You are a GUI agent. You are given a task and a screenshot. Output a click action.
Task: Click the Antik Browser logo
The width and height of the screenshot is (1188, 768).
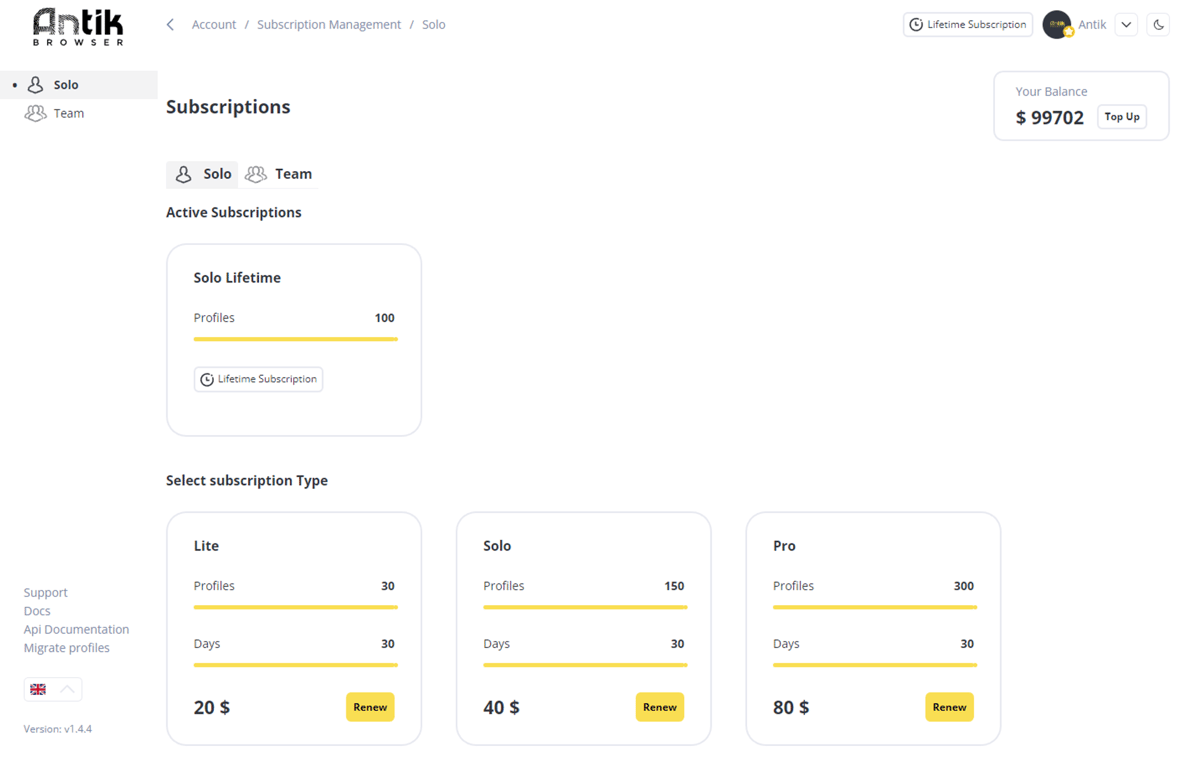(78, 27)
